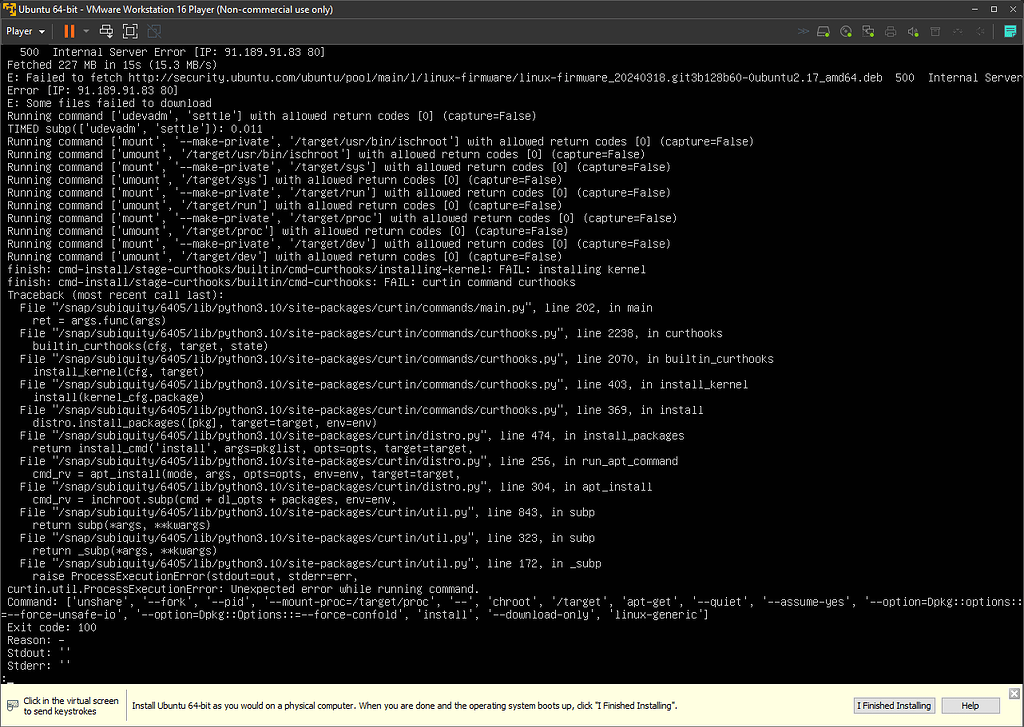Open VMware Help

(x=969, y=705)
